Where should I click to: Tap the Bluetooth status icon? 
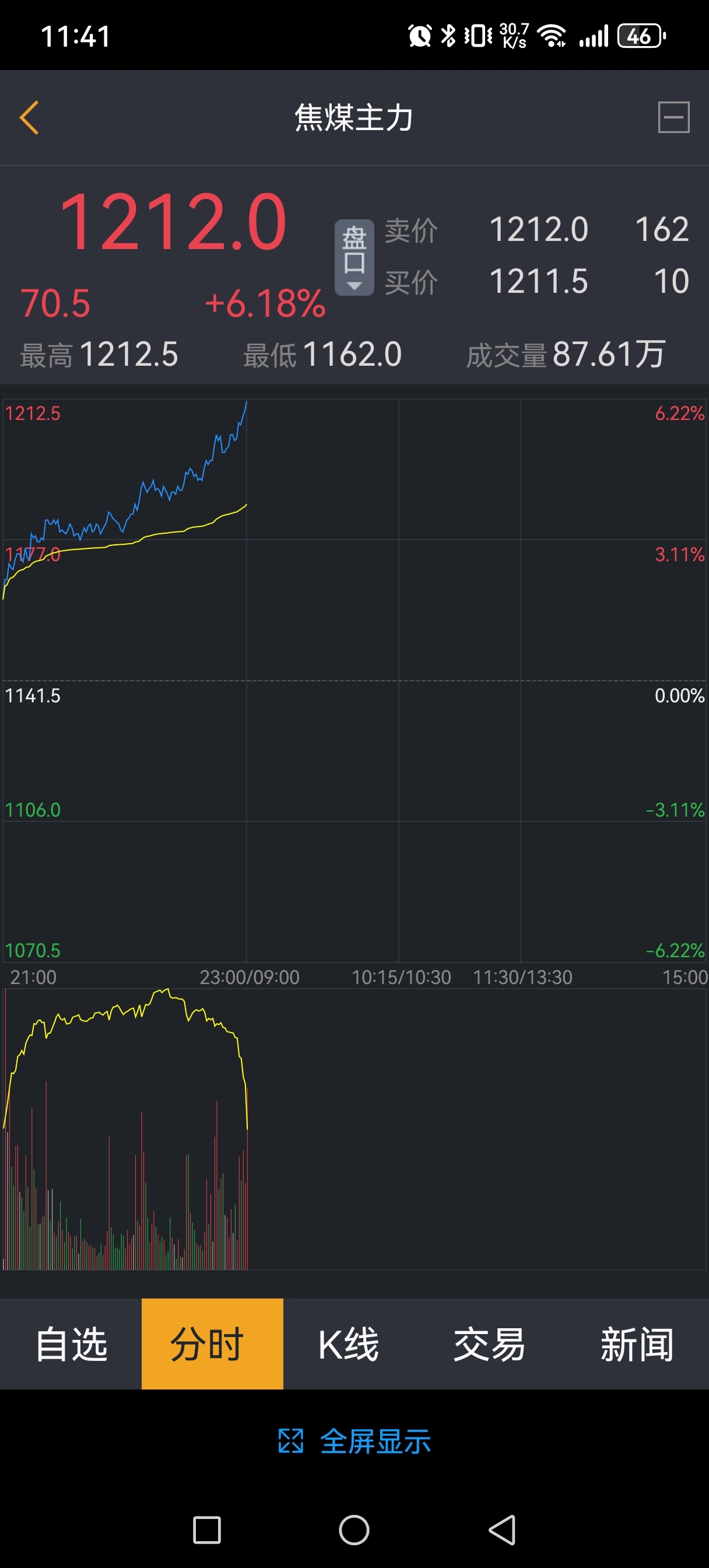tap(448, 36)
